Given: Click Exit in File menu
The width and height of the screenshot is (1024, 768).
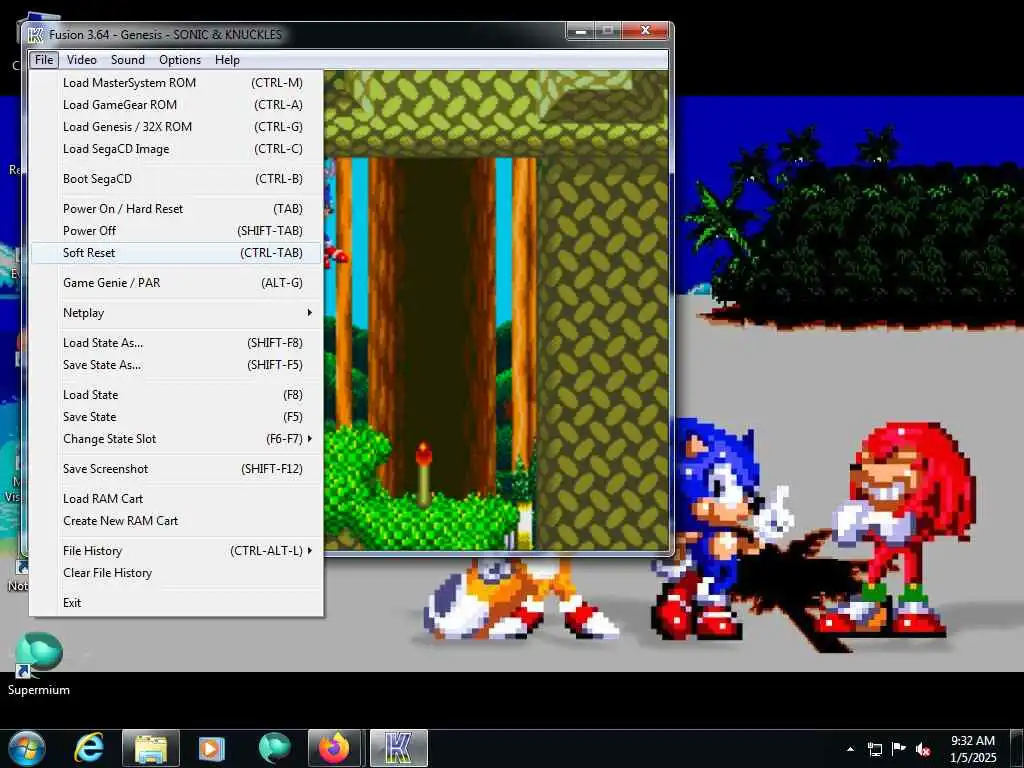Looking at the screenshot, I should pos(176,603).
